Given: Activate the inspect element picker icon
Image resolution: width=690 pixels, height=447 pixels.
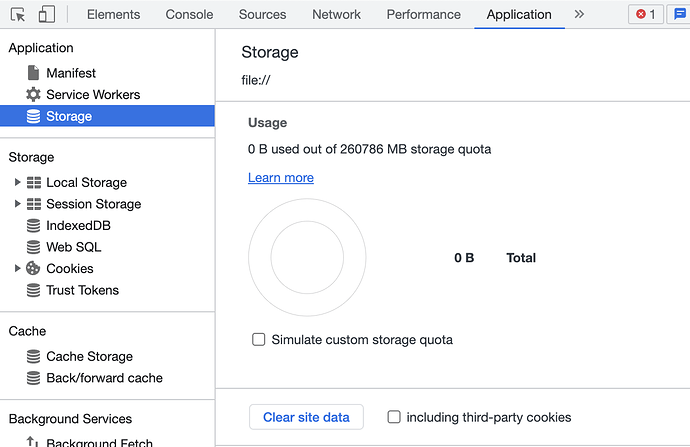Looking at the screenshot, I should coord(18,15).
